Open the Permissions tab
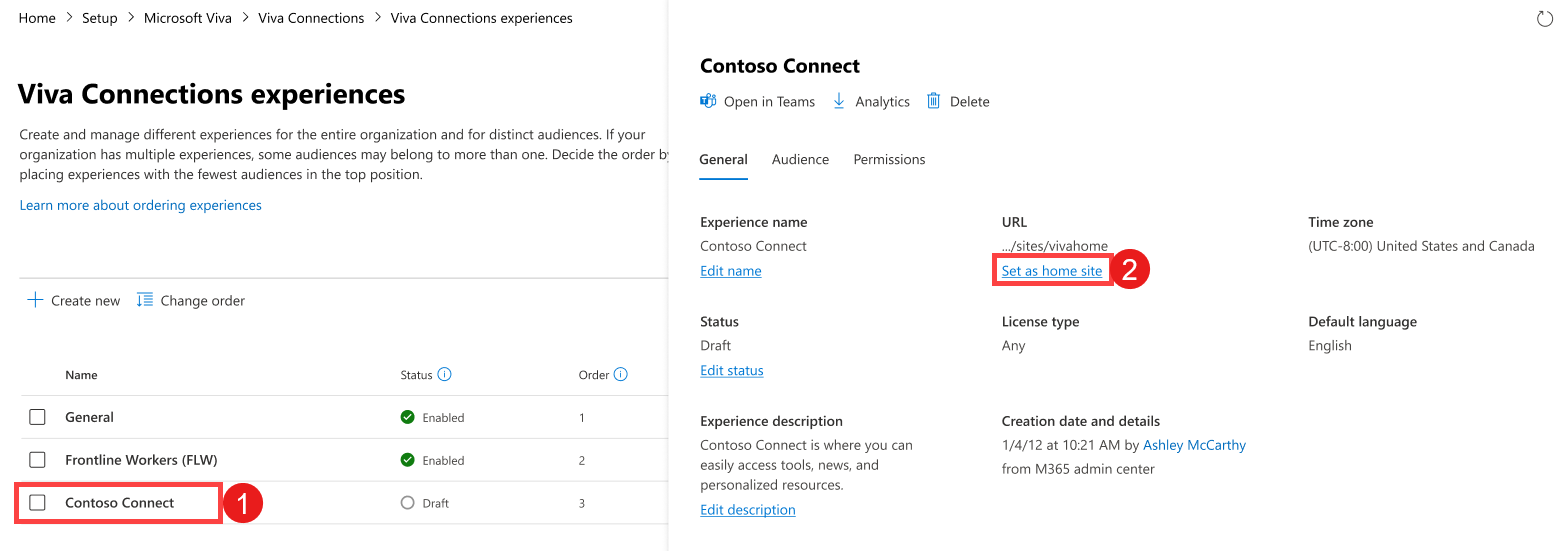Image resolution: width=1562 pixels, height=551 pixels. pyautogui.click(x=889, y=159)
